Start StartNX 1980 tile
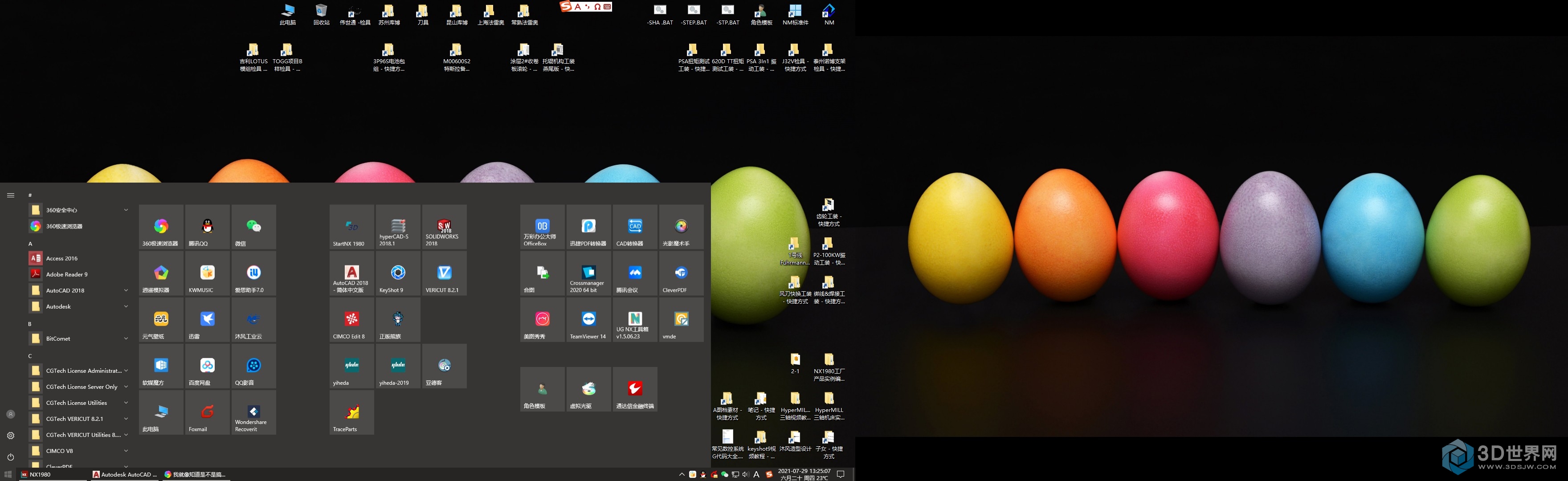 pyautogui.click(x=352, y=227)
